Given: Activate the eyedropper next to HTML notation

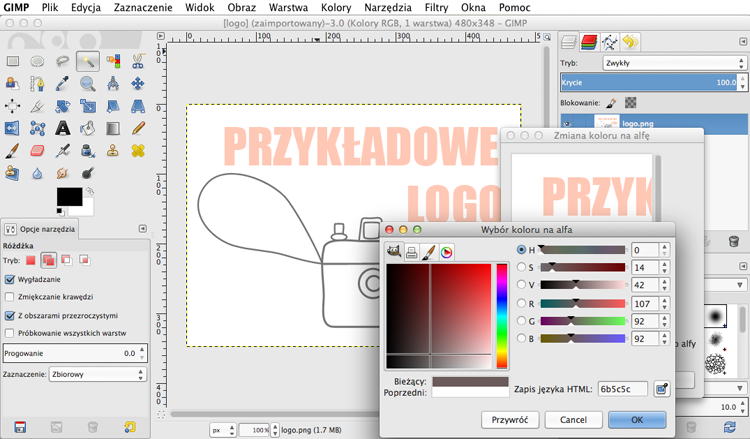Looking at the screenshot, I should click(x=662, y=389).
